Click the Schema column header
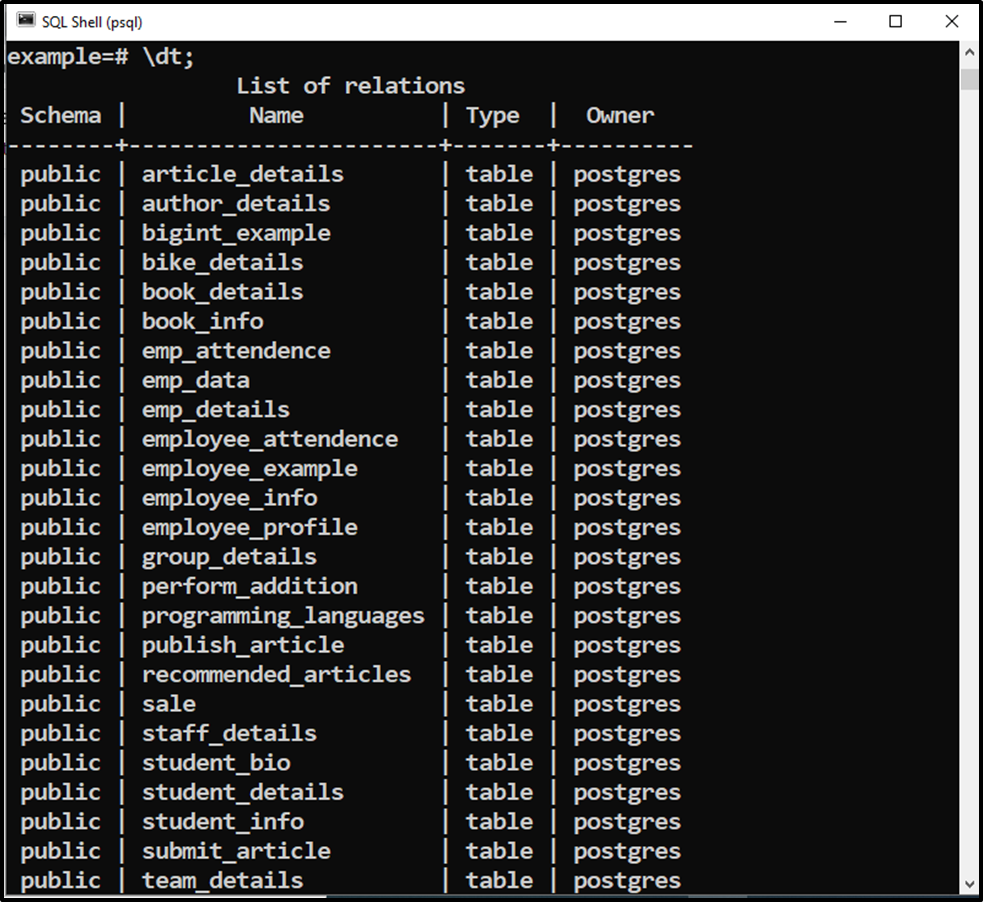This screenshot has height=902, width=983. pyautogui.click(x=60, y=115)
